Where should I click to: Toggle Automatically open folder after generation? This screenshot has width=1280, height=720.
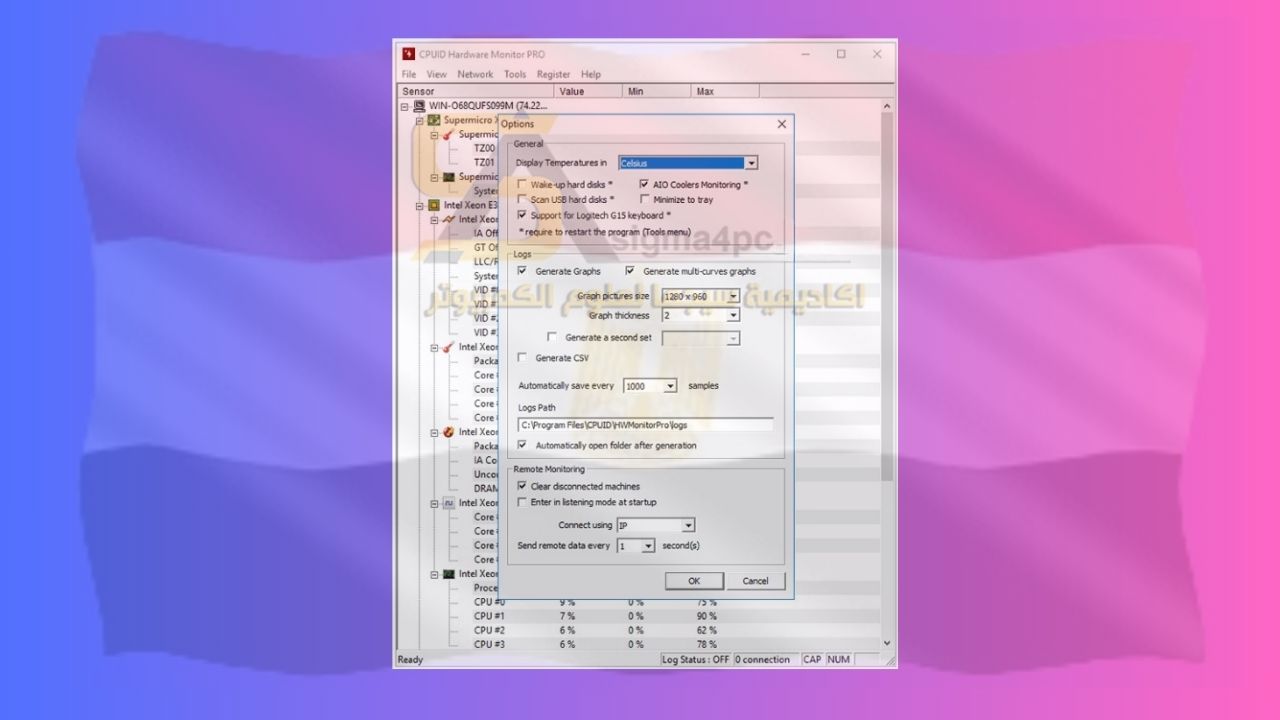pyautogui.click(x=522, y=445)
